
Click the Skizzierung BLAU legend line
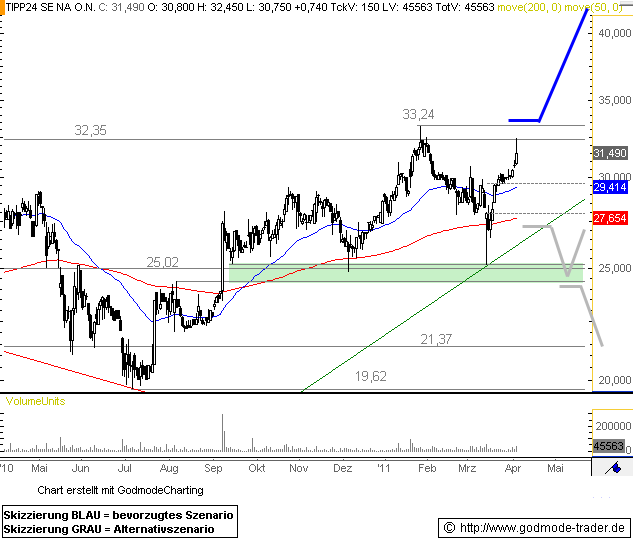(118, 515)
